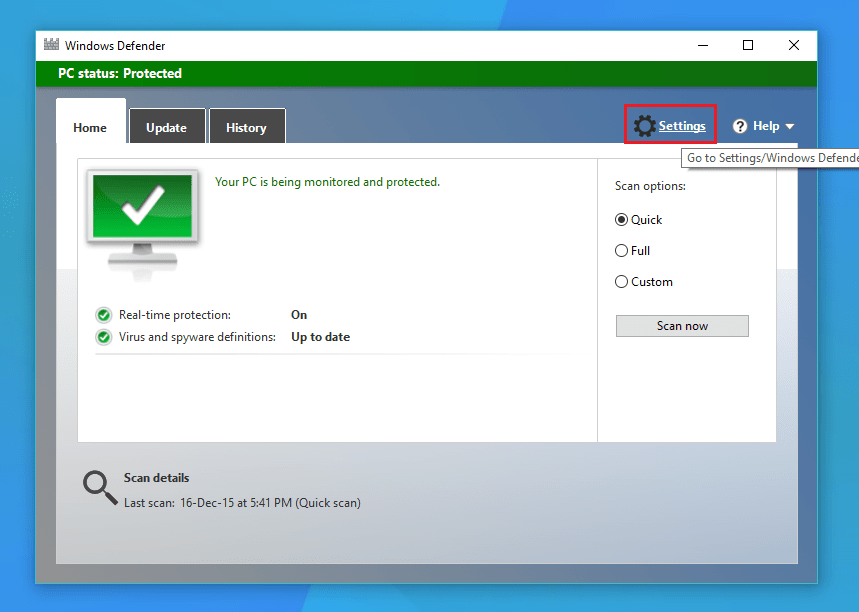
Task: Open the History tab
Action: tap(247, 126)
